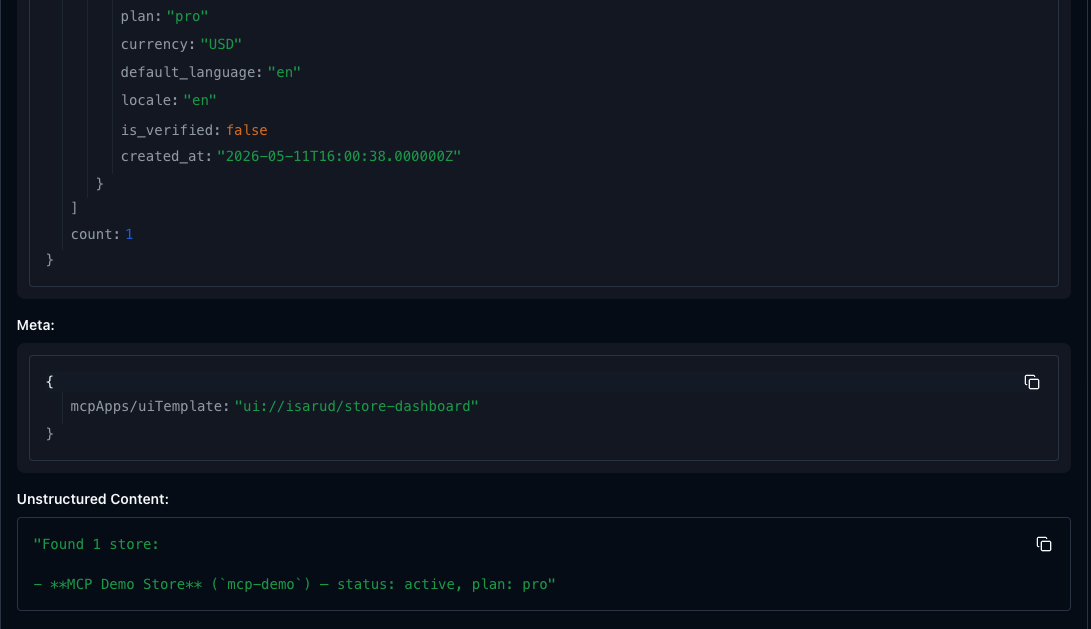Click the "Found 1 store:" line

(96, 544)
